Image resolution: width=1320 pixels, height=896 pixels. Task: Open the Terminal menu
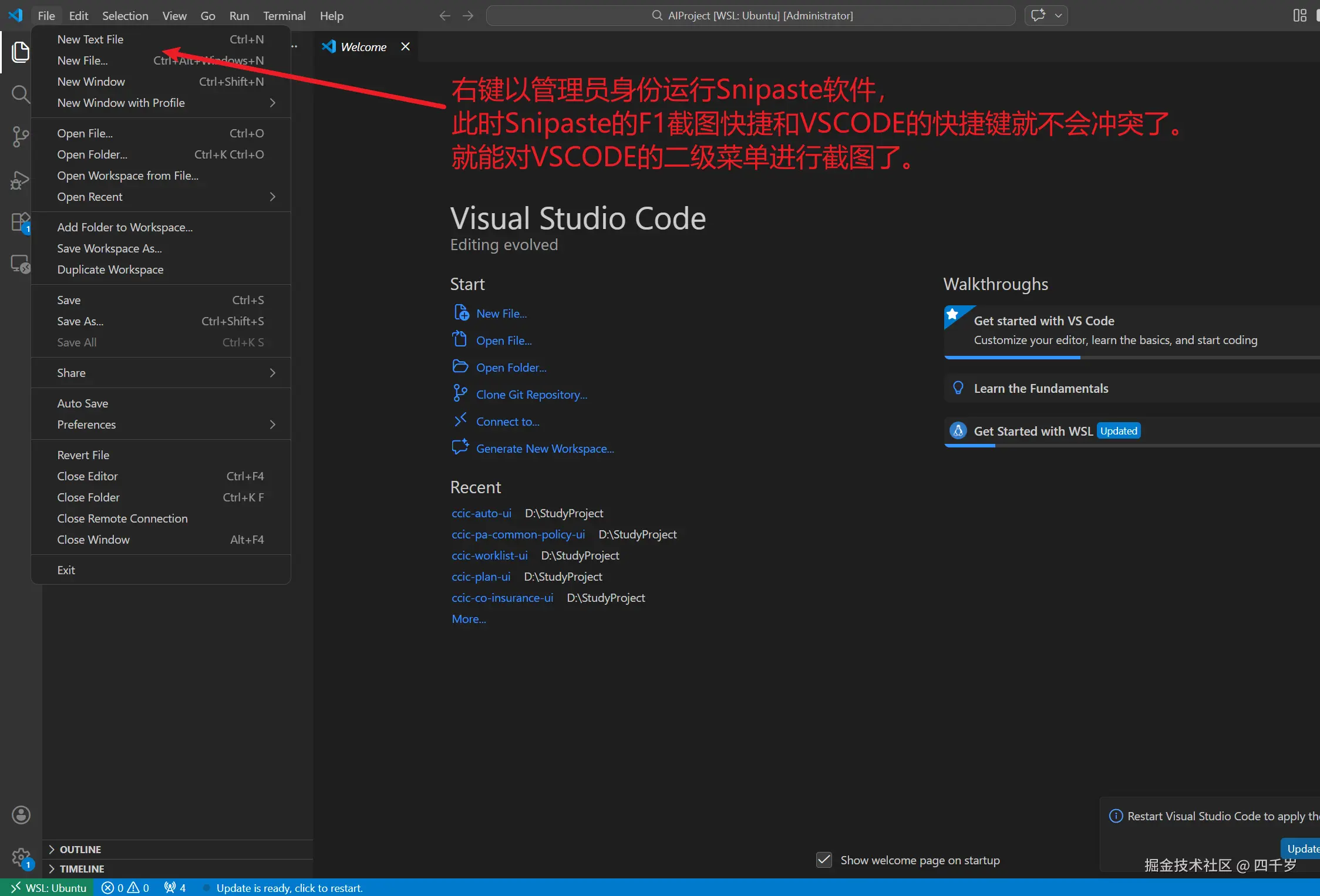click(284, 16)
